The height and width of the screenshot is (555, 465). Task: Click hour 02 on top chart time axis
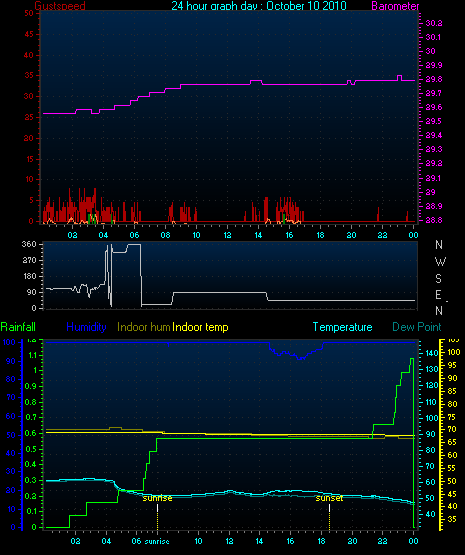[73, 235]
